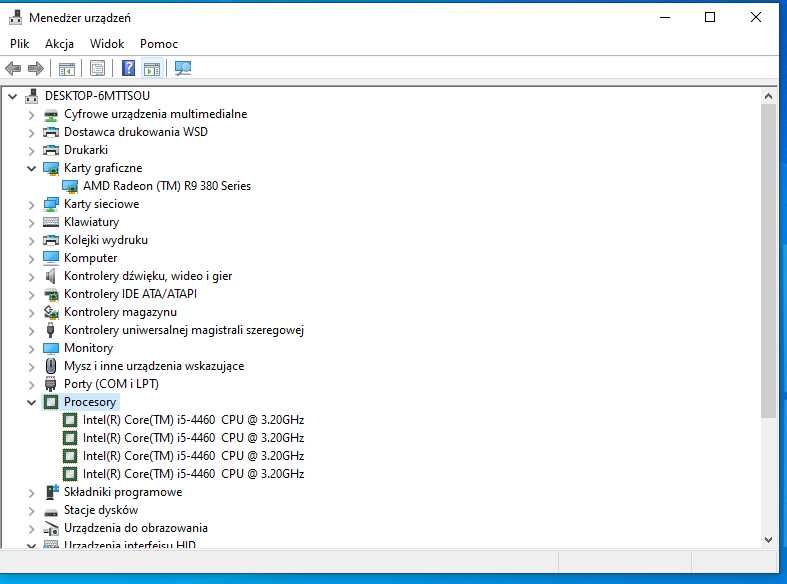Image resolution: width=787 pixels, height=584 pixels.
Task: Toggle the action pane toolbar icon
Action: point(152,68)
